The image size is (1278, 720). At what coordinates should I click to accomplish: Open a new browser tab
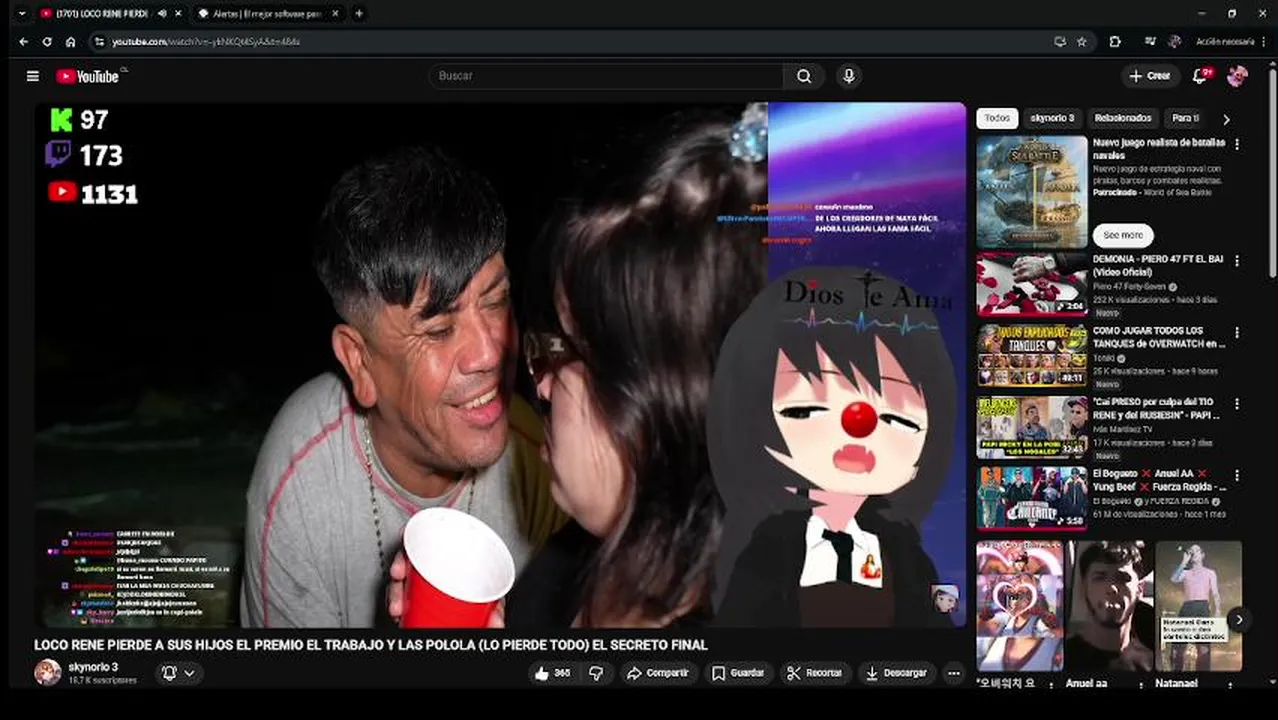coord(359,14)
